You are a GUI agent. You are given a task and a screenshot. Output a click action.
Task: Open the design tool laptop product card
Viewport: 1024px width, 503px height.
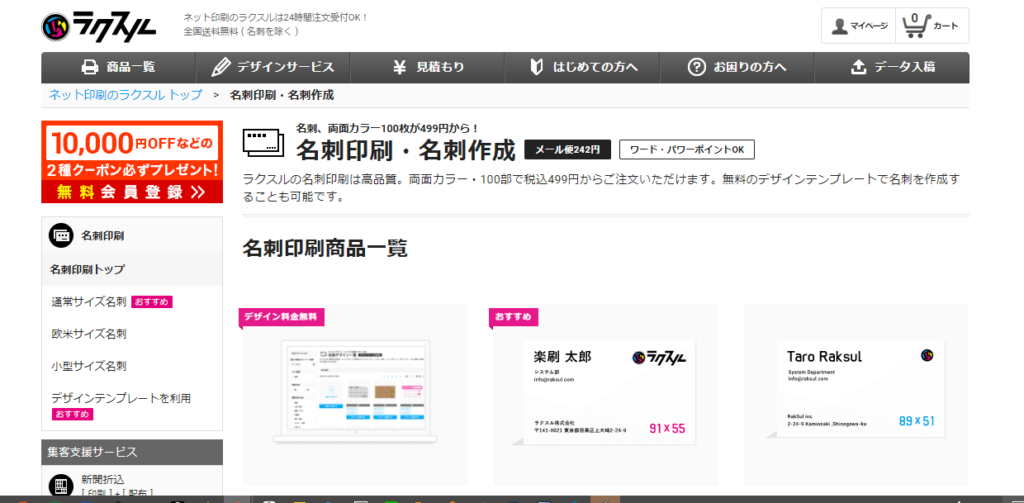(355, 395)
